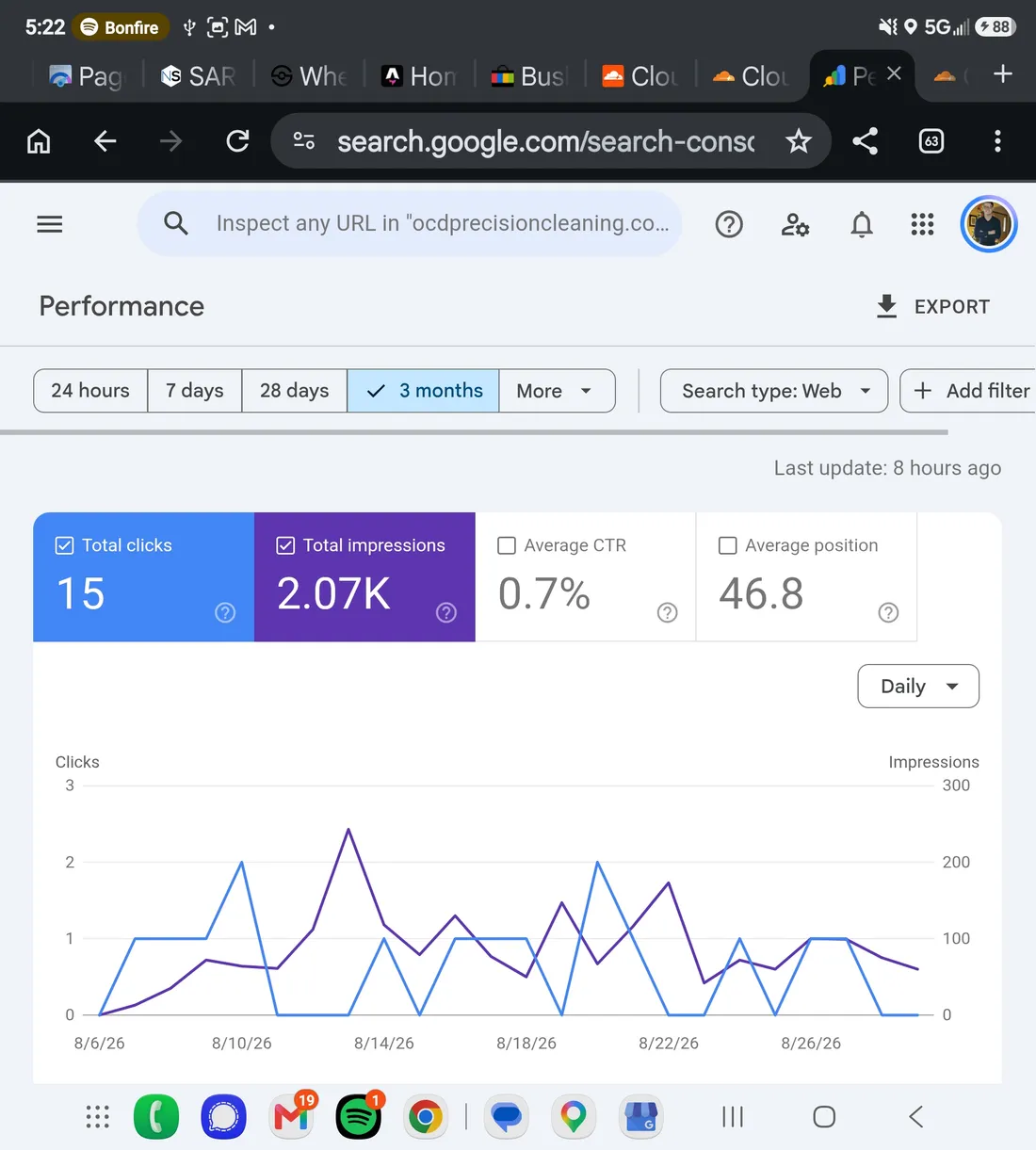Export the performance data
This screenshot has width=1036, height=1150.
coord(932,306)
